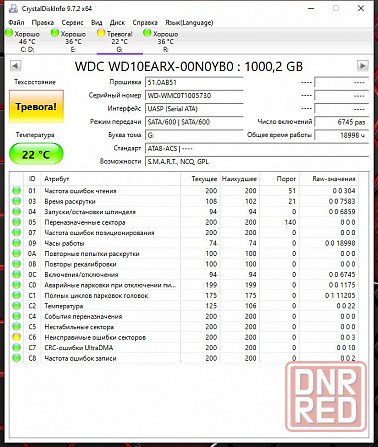Select row Частота ошибок записи

click(x=184, y=358)
